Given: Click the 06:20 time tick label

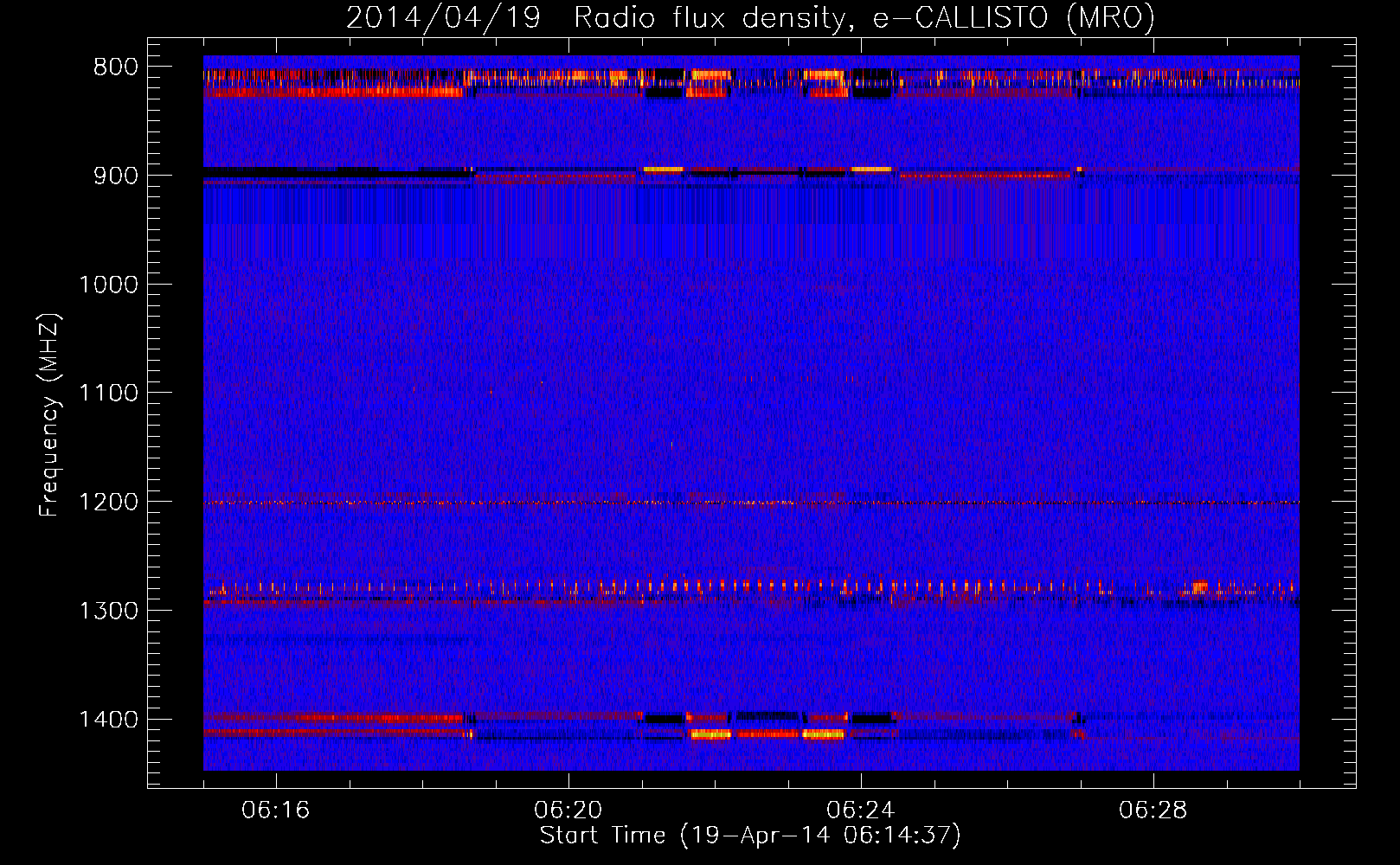Looking at the screenshot, I should pyautogui.click(x=568, y=811).
